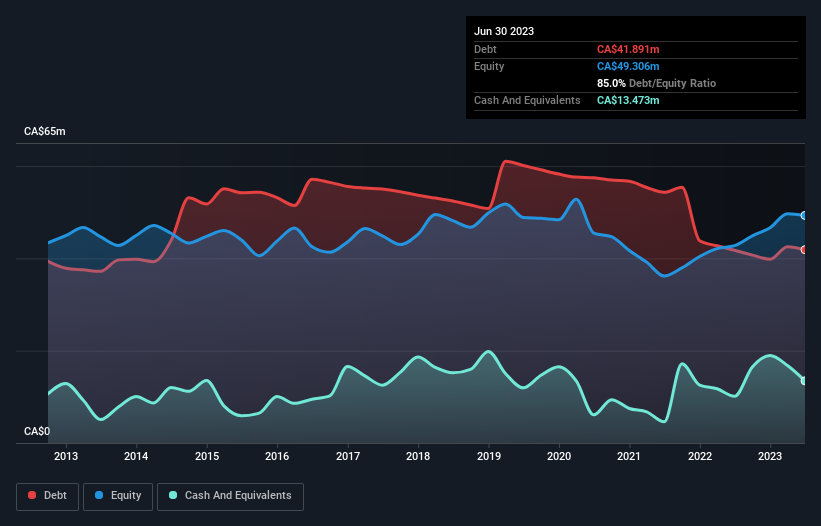Image resolution: width=821 pixels, height=526 pixels.
Task: Click the Jun 30 2023 tooltip date
Action: 504,31
